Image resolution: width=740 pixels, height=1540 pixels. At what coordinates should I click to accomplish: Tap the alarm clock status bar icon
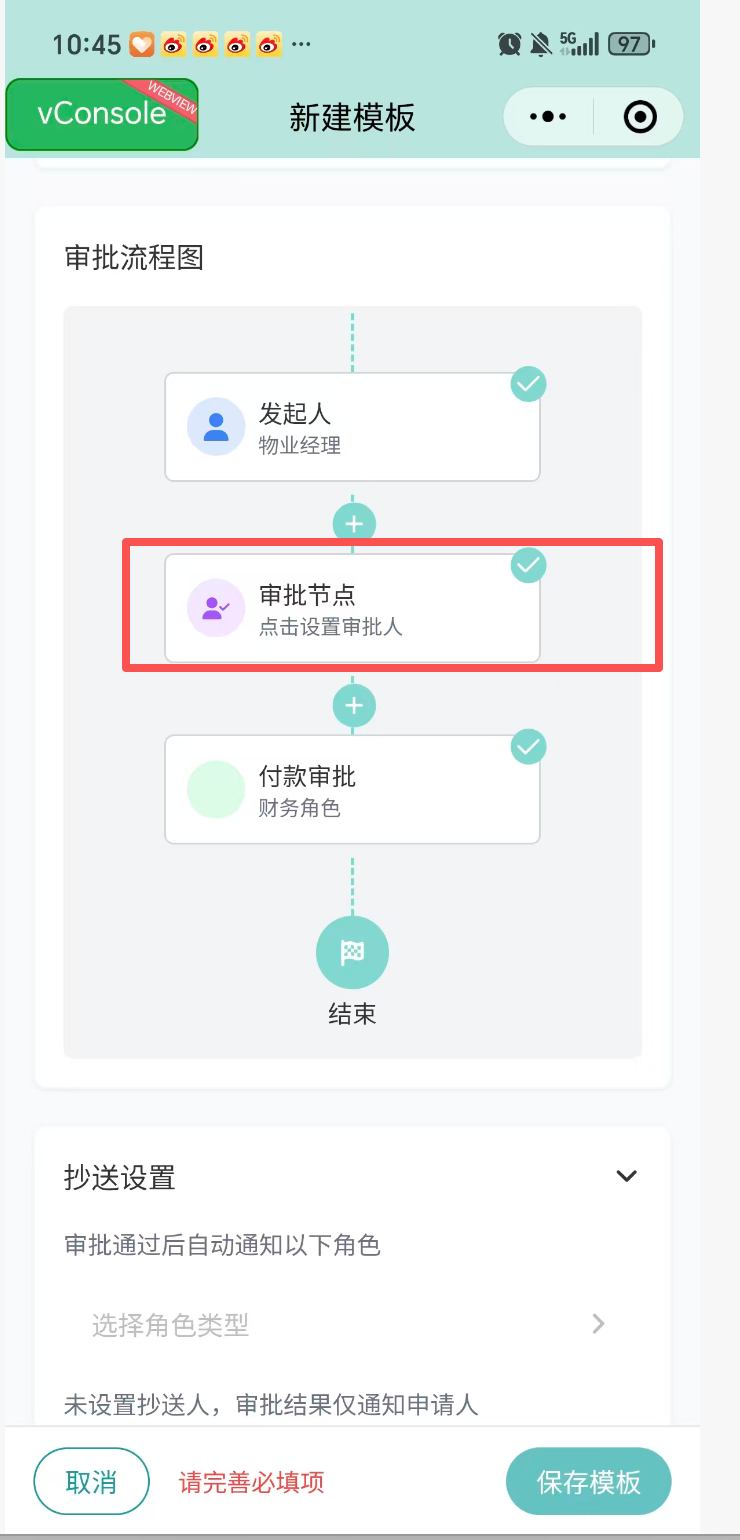[510, 44]
